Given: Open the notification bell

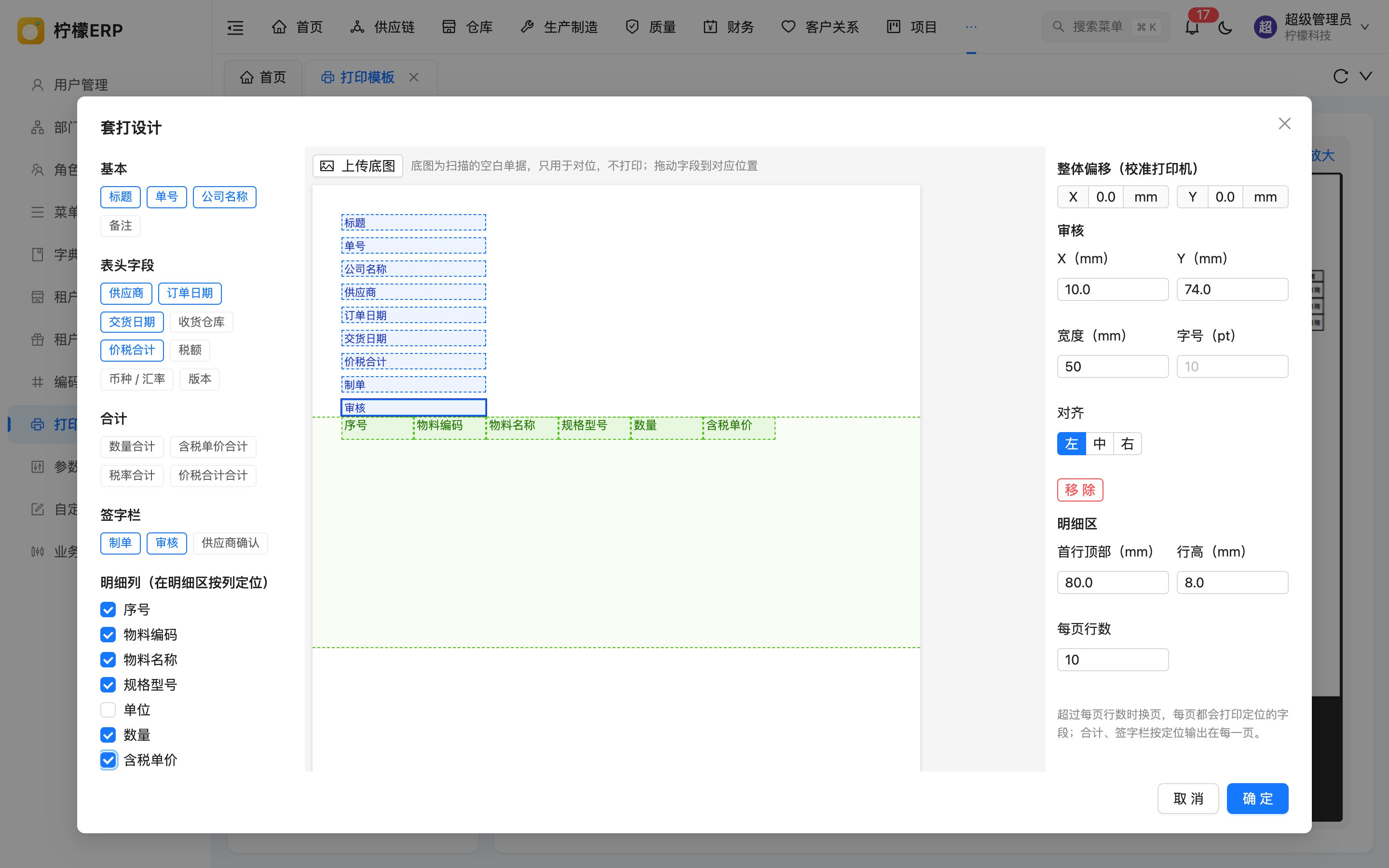Looking at the screenshot, I should pyautogui.click(x=1192, y=27).
